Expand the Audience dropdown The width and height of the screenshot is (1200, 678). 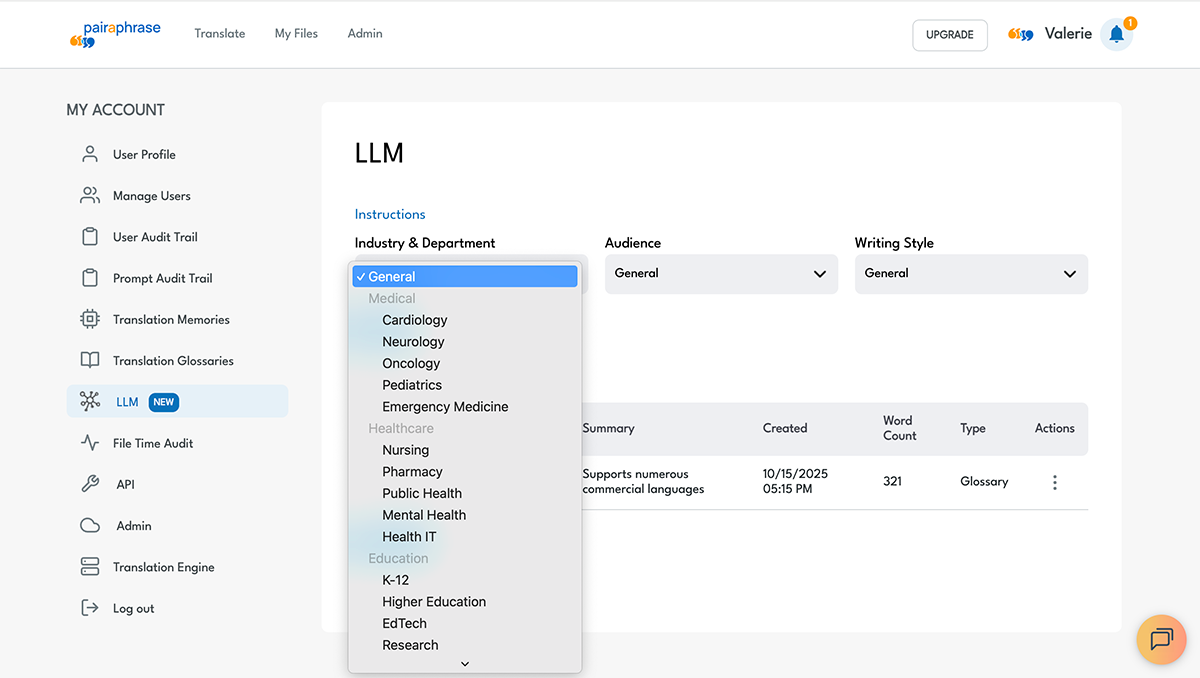coord(720,273)
